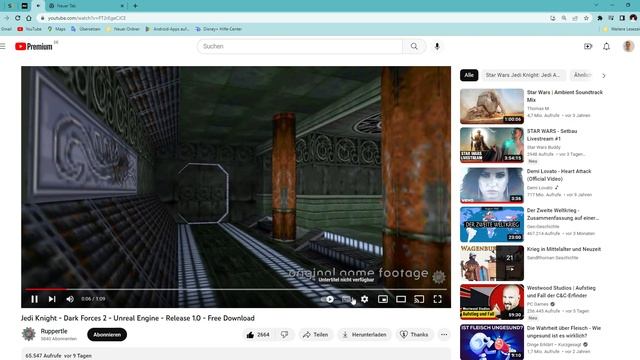Dislike the video with thumbs down
Viewport: 640px width, 360px height.
coord(284,335)
